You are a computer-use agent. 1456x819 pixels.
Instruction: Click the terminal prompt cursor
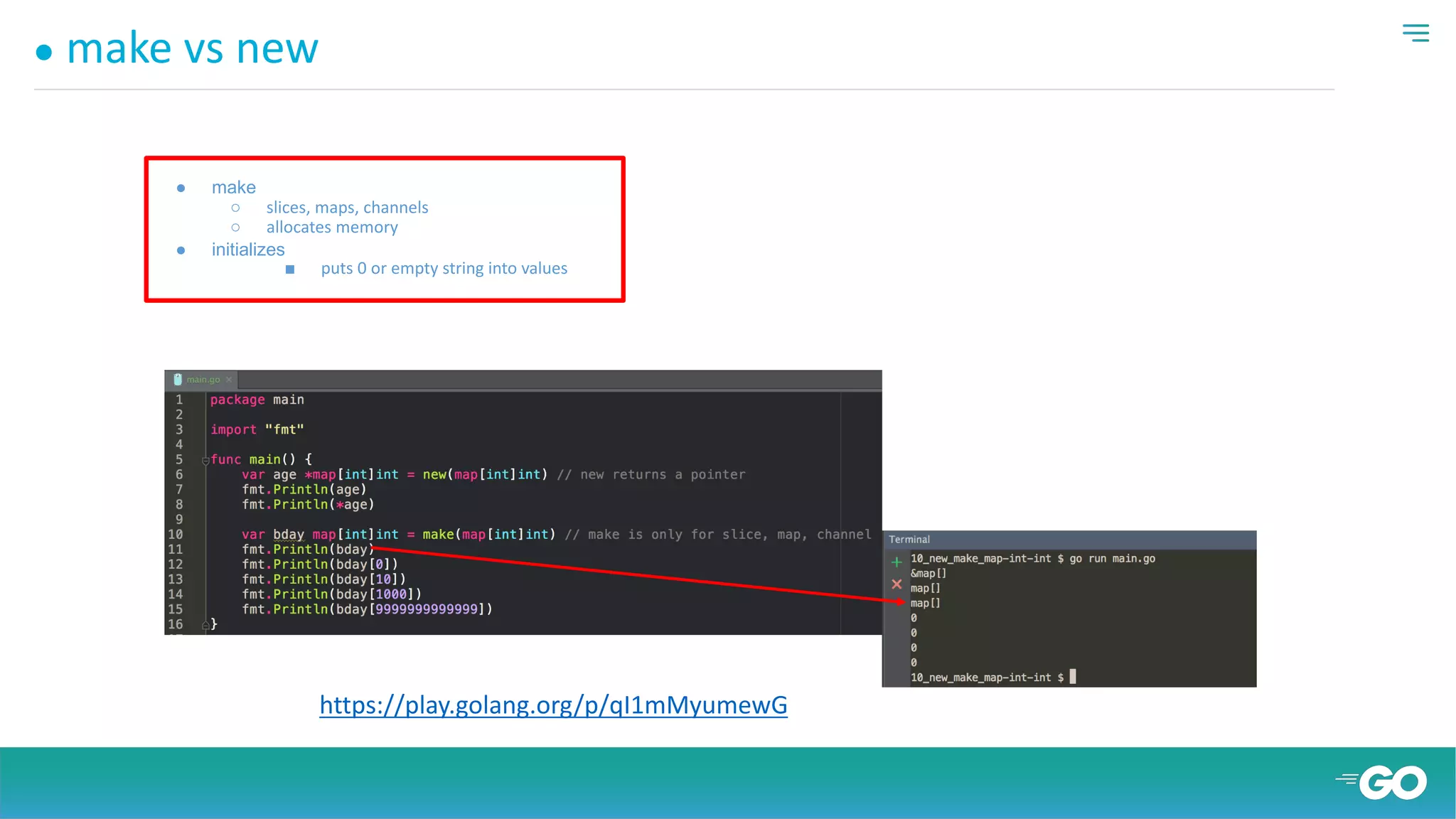click(1073, 677)
